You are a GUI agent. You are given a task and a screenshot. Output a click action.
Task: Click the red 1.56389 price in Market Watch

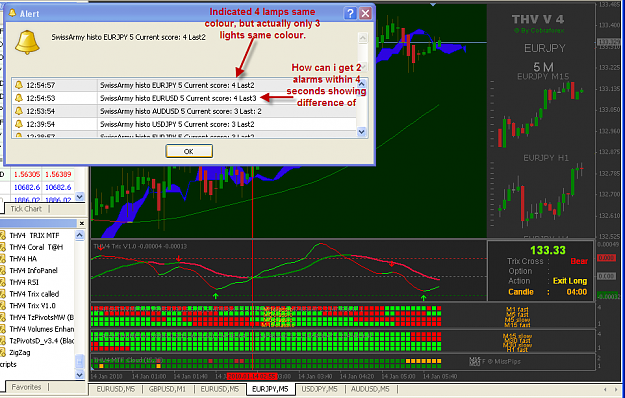pos(58,174)
